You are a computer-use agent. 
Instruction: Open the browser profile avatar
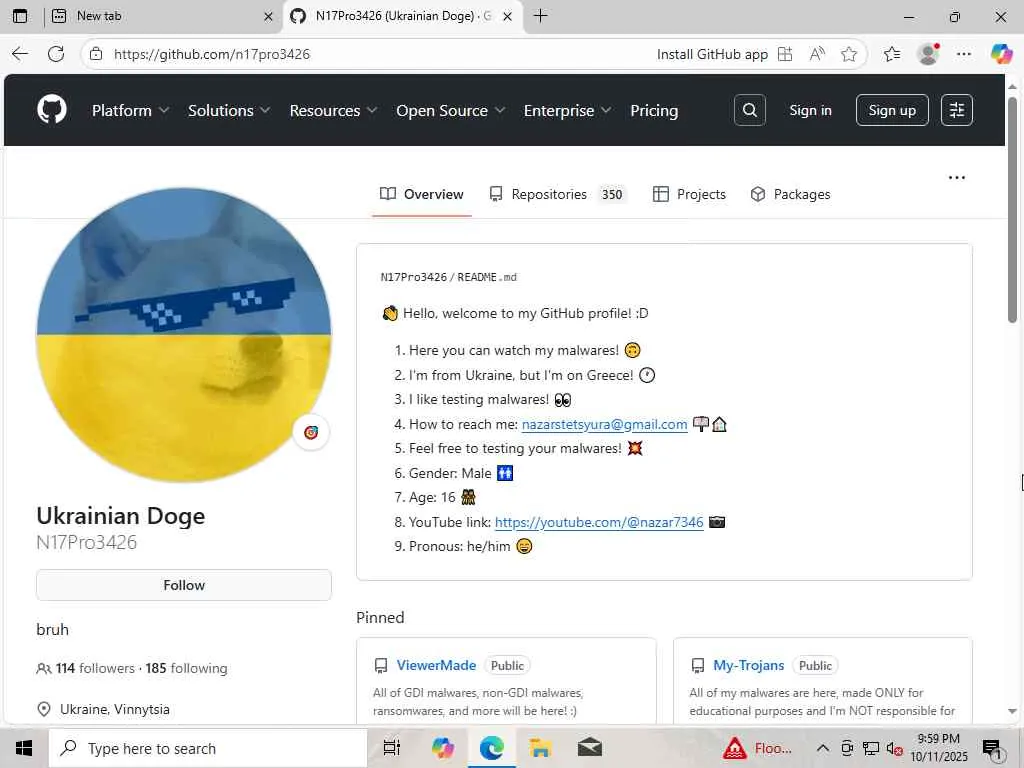tap(928, 54)
